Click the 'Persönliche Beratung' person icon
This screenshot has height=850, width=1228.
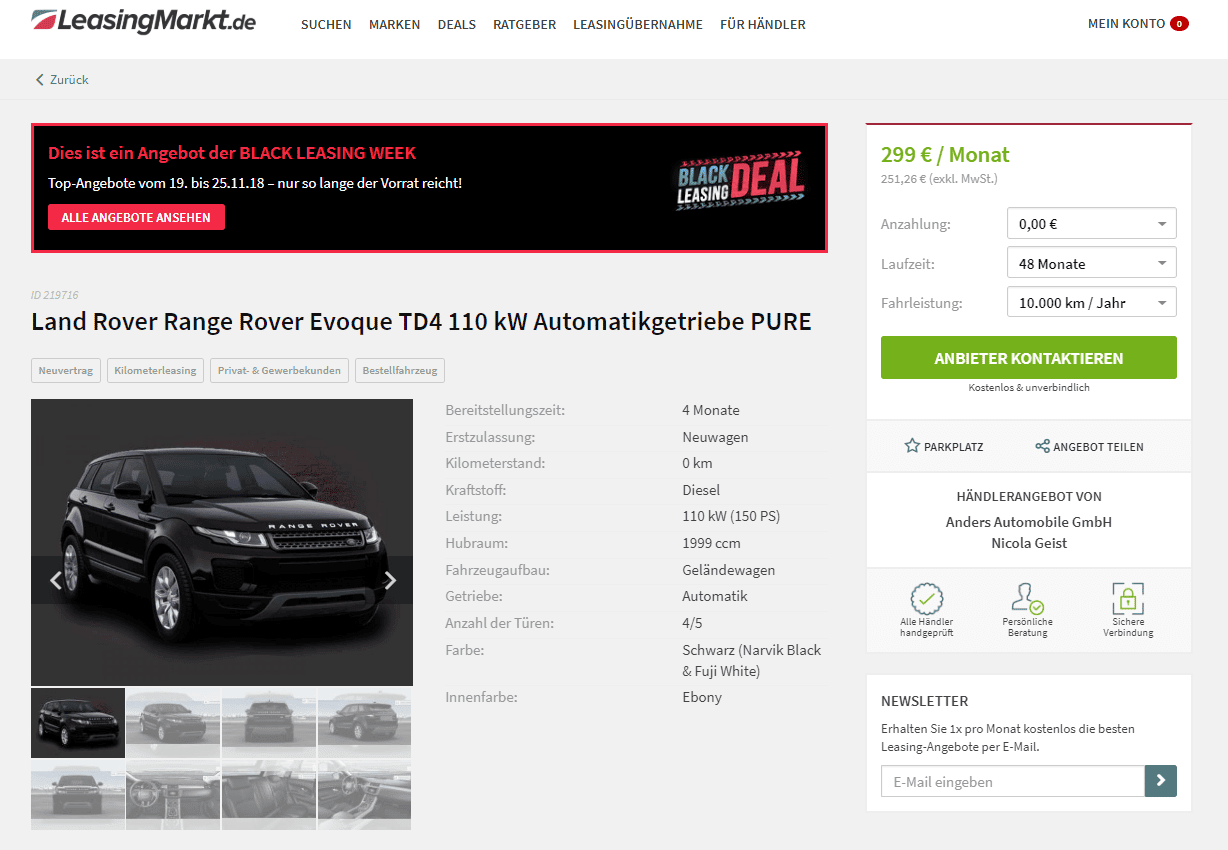[x=1027, y=599]
